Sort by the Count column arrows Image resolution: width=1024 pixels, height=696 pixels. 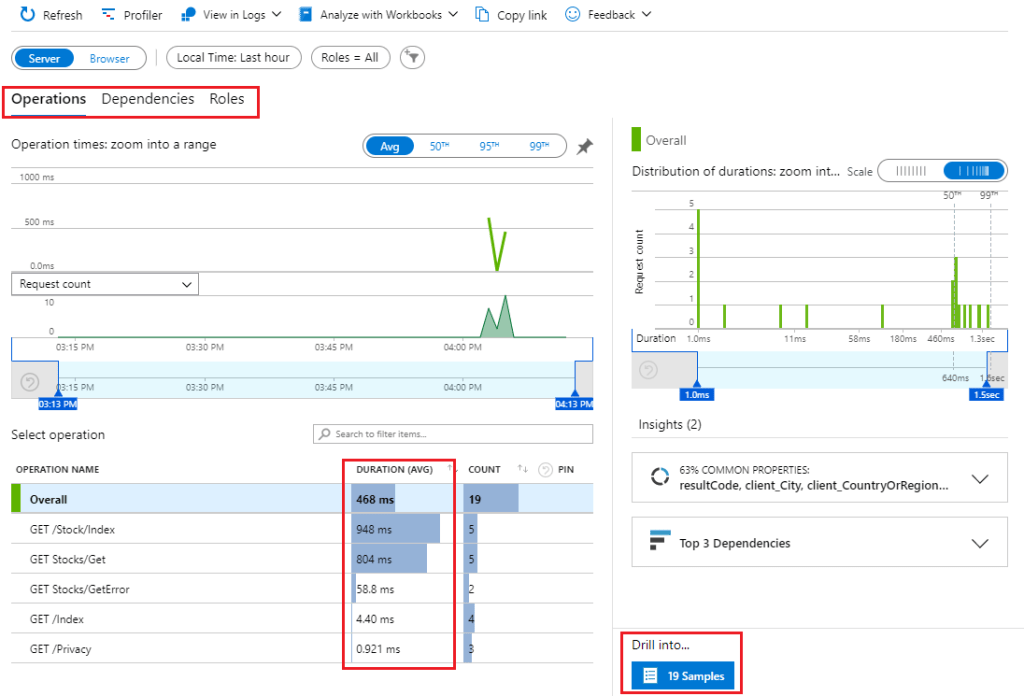coord(522,469)
